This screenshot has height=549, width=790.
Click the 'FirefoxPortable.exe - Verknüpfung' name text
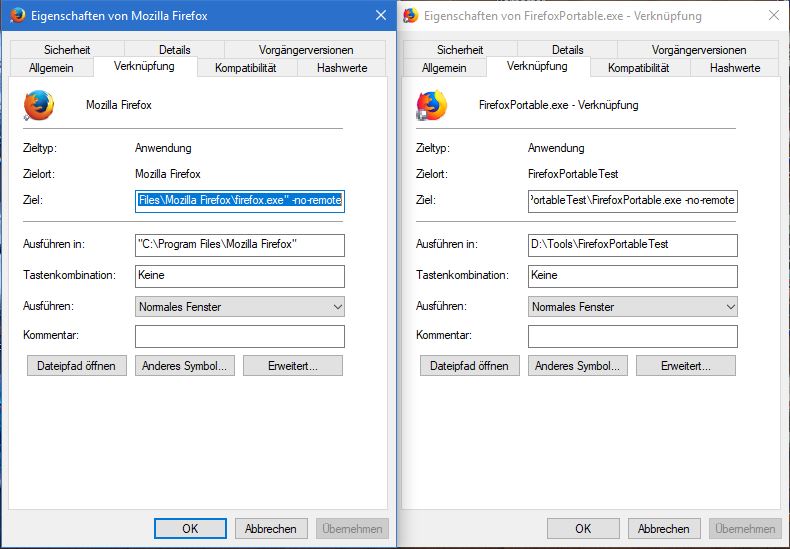[559, 105]
